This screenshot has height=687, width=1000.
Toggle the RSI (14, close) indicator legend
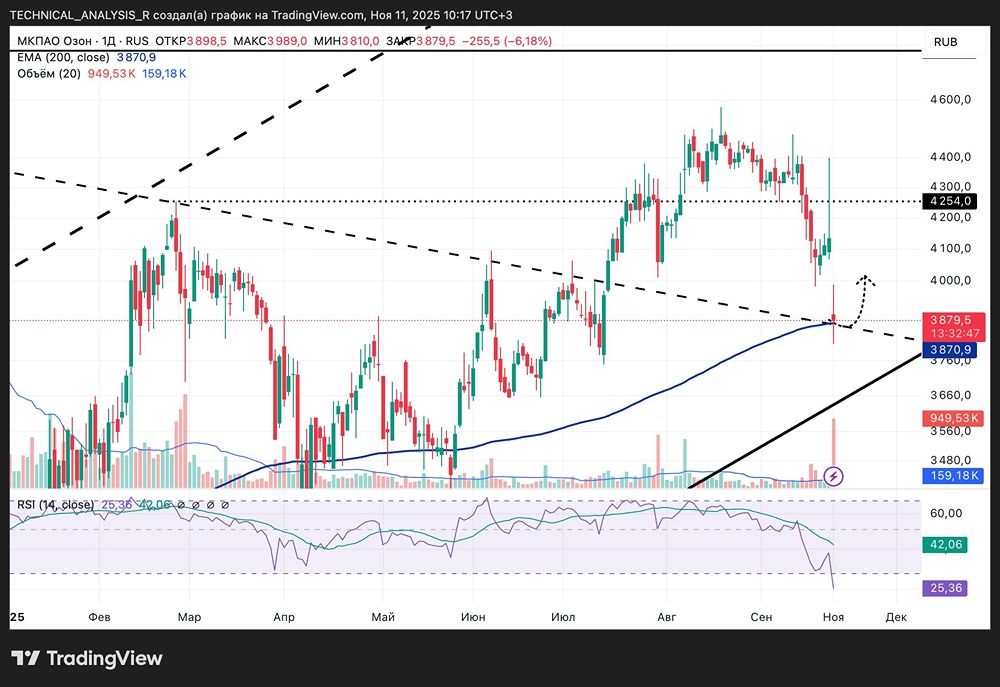55,505
